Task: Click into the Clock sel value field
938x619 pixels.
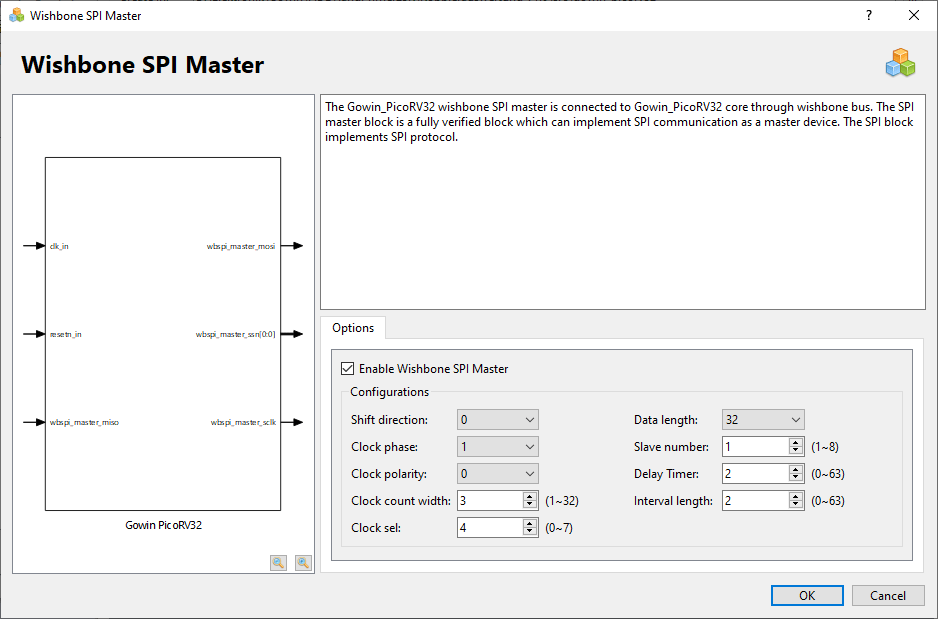Action: 490,527
